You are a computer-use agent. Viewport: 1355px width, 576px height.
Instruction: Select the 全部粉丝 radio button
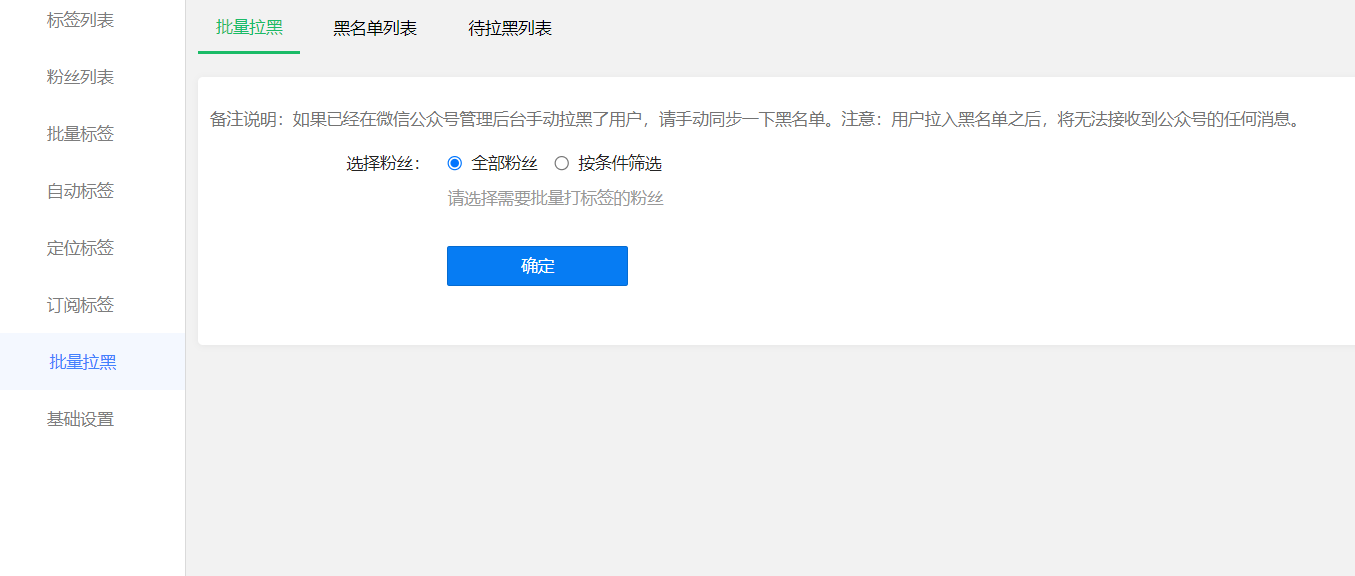(455, 164)
